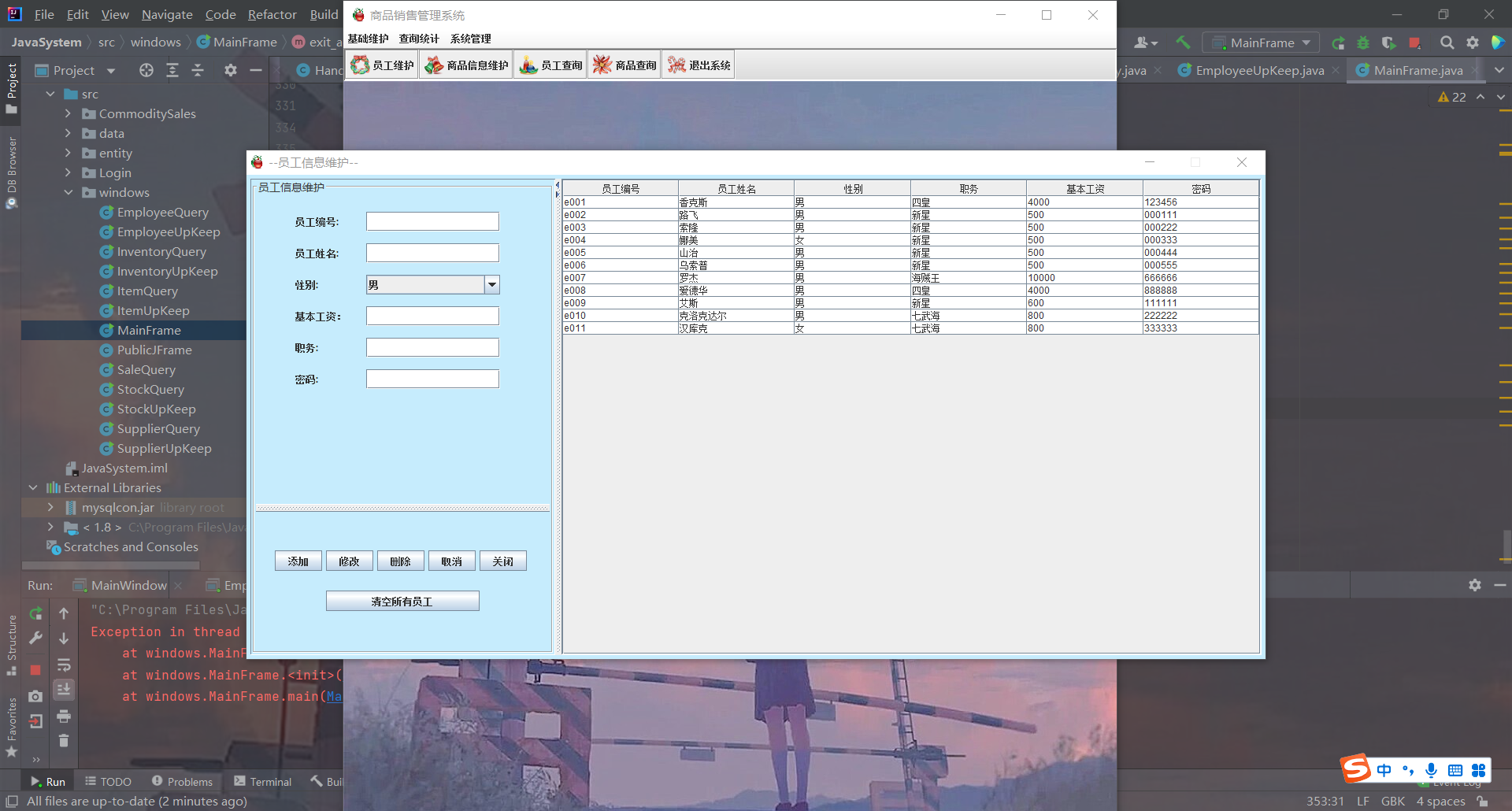
Task: Collapse External Libraries node
Action: [33, 487]
